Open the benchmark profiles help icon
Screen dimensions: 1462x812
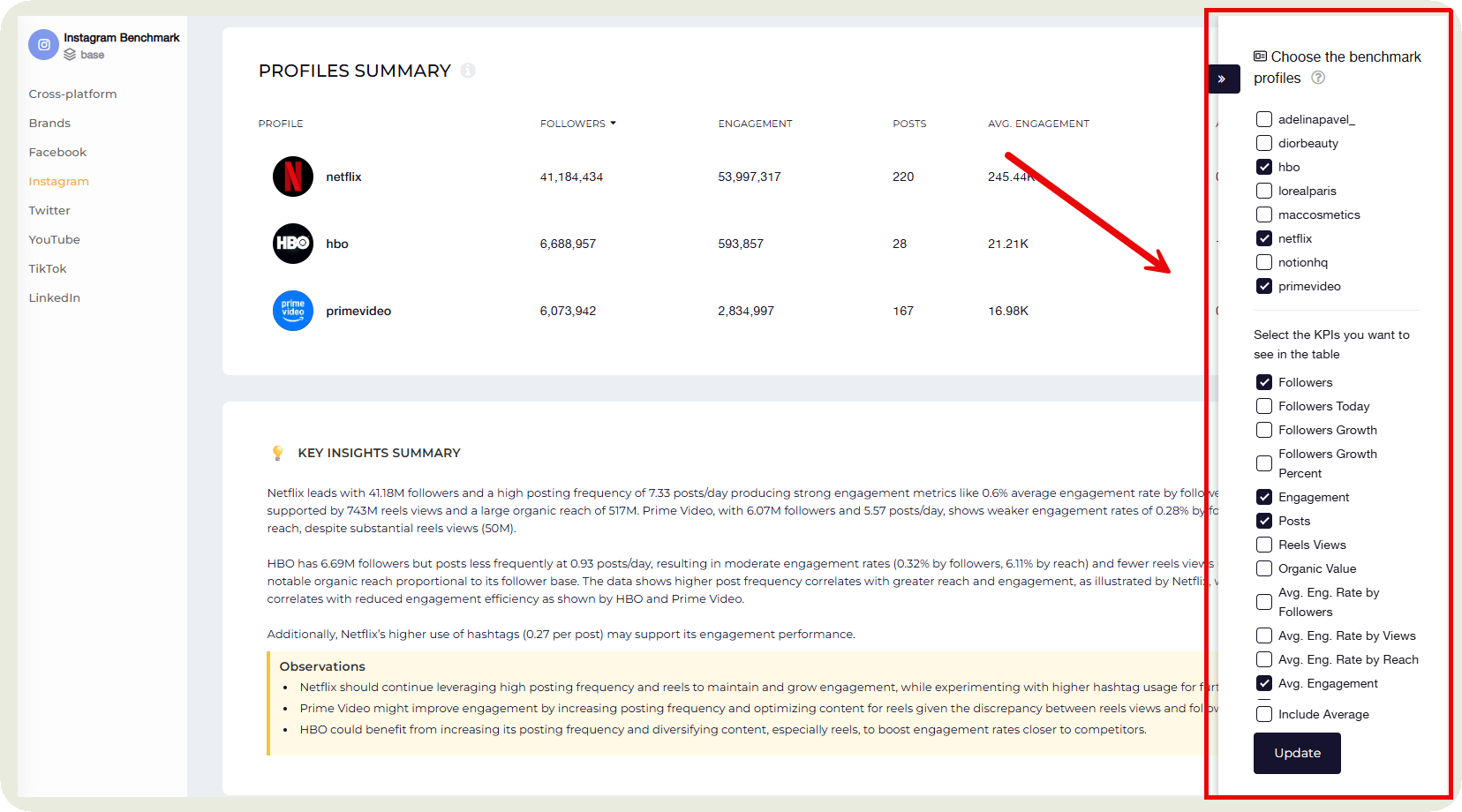(x=1318, y=78)
